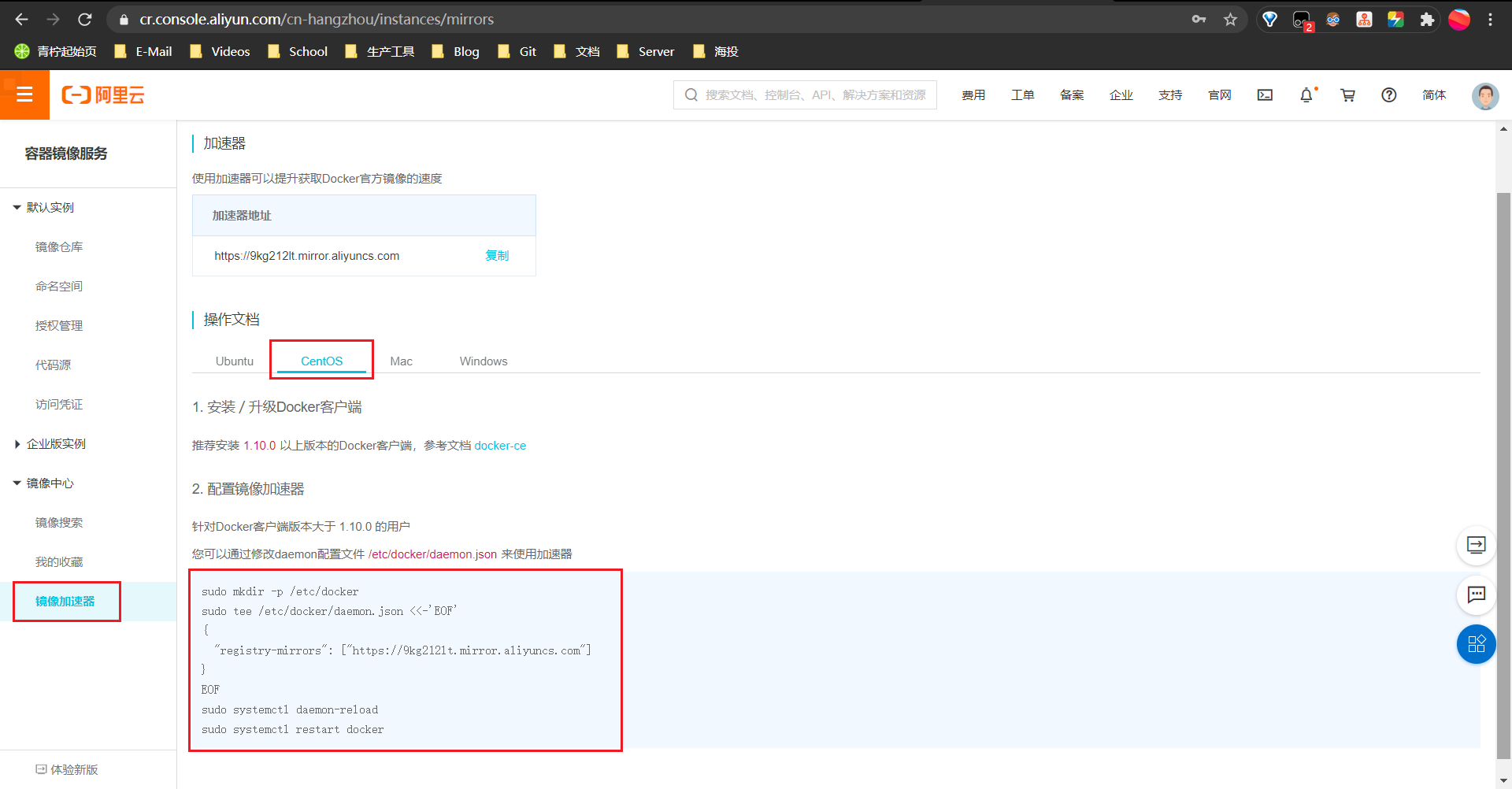
Task: Open the School bookmark folder
Action: pyautogui.click(x=298, y=51)
